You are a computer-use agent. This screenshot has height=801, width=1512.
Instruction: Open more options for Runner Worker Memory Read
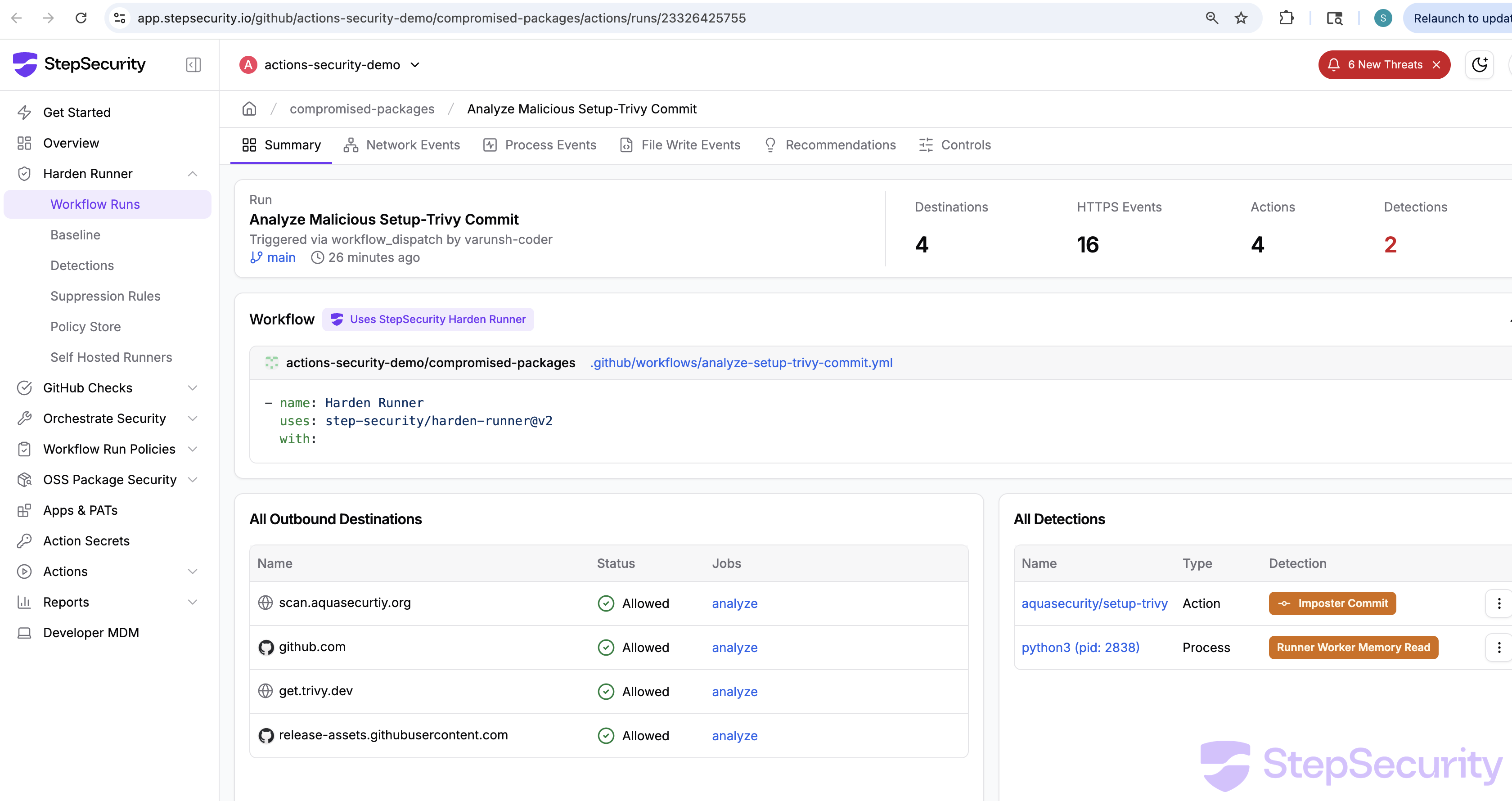[x=1498, y=647]
